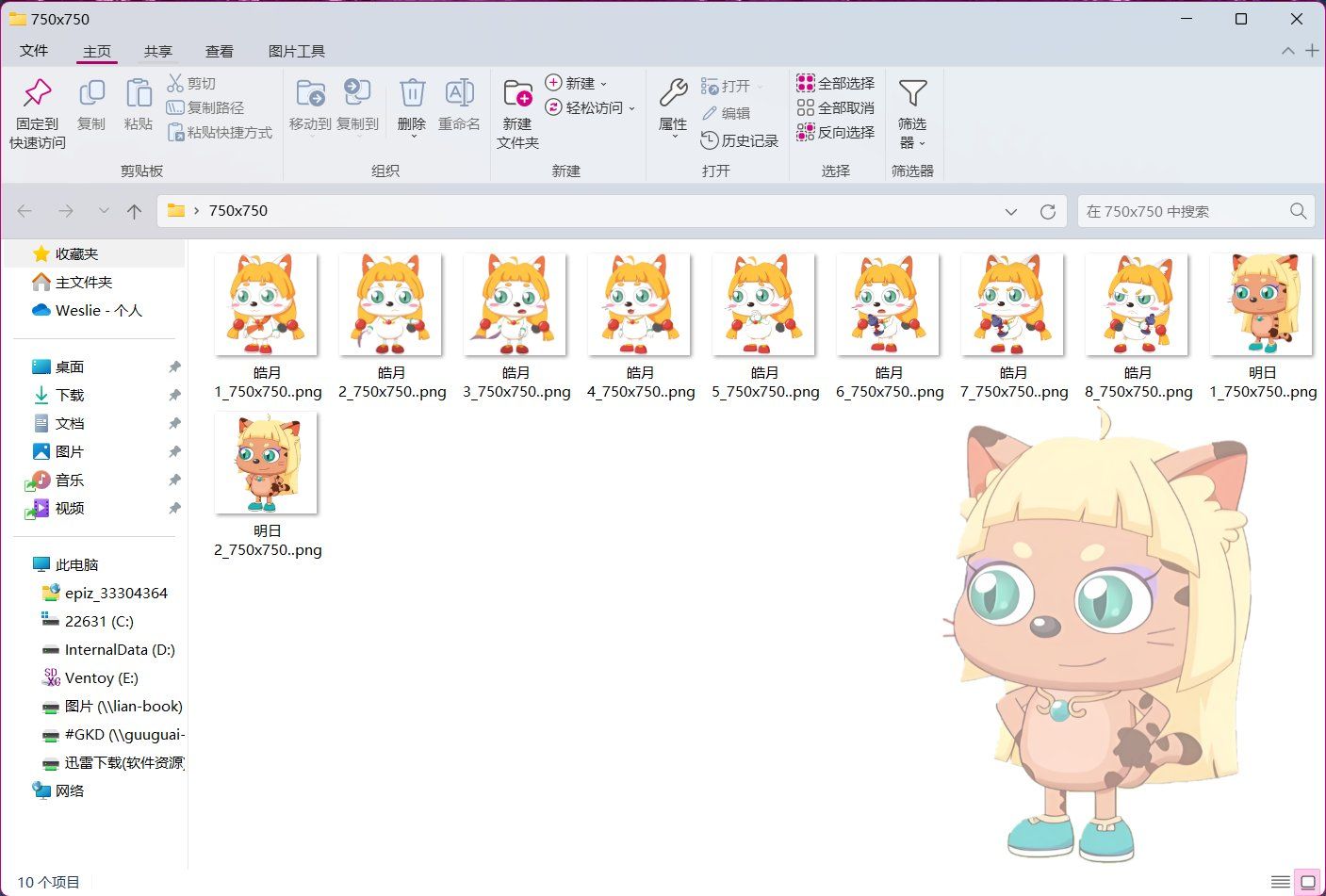Switch to large thumbnails view
The width and height of the screenshot is (1326, 896).
click(x=1307, y=882)
